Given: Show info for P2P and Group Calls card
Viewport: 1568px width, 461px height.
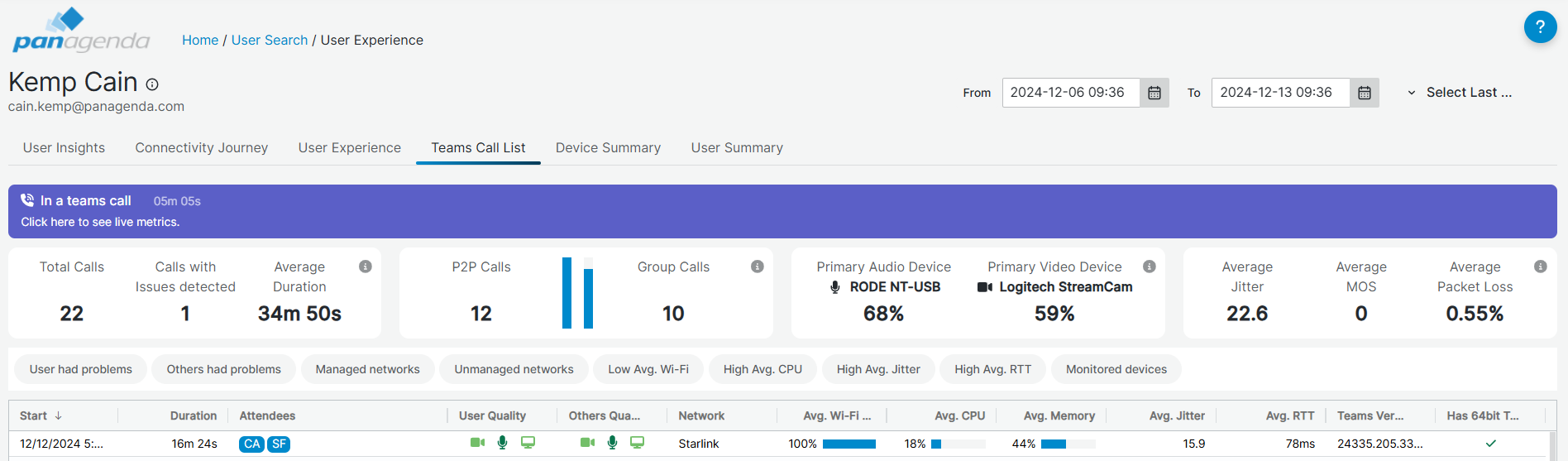Looking at the screenshot, I should (757, 267).
